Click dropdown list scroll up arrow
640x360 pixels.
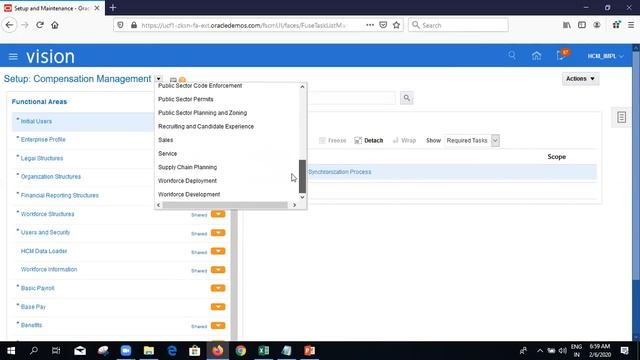click(x=302, y=87)
